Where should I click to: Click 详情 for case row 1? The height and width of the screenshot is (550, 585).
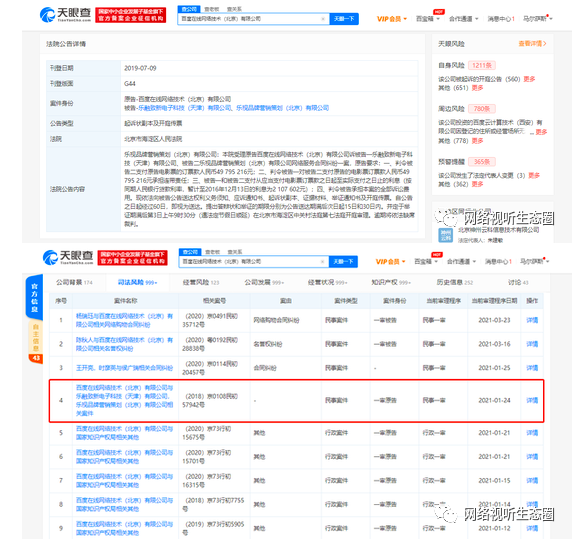532,320
